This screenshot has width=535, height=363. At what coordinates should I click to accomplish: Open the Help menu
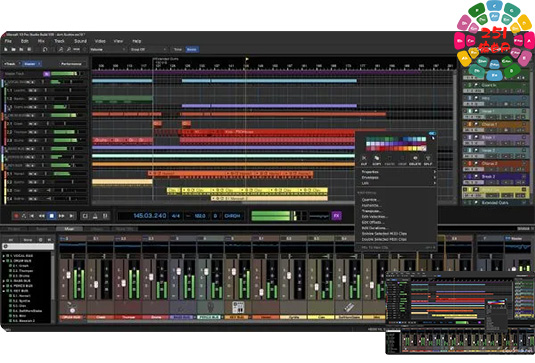point(136,41)
